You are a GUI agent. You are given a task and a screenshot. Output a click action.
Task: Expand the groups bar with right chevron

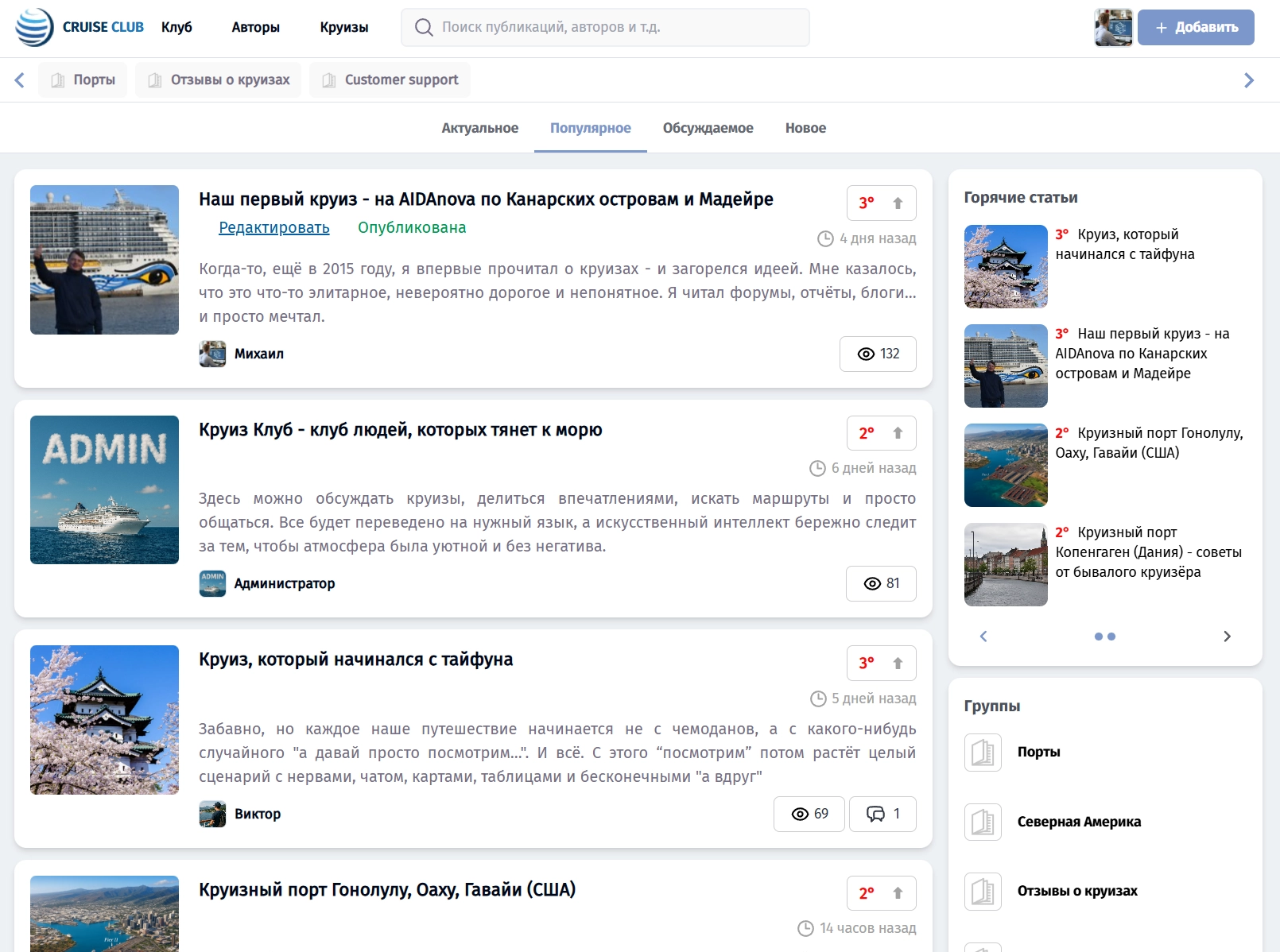coord(1250,79)
